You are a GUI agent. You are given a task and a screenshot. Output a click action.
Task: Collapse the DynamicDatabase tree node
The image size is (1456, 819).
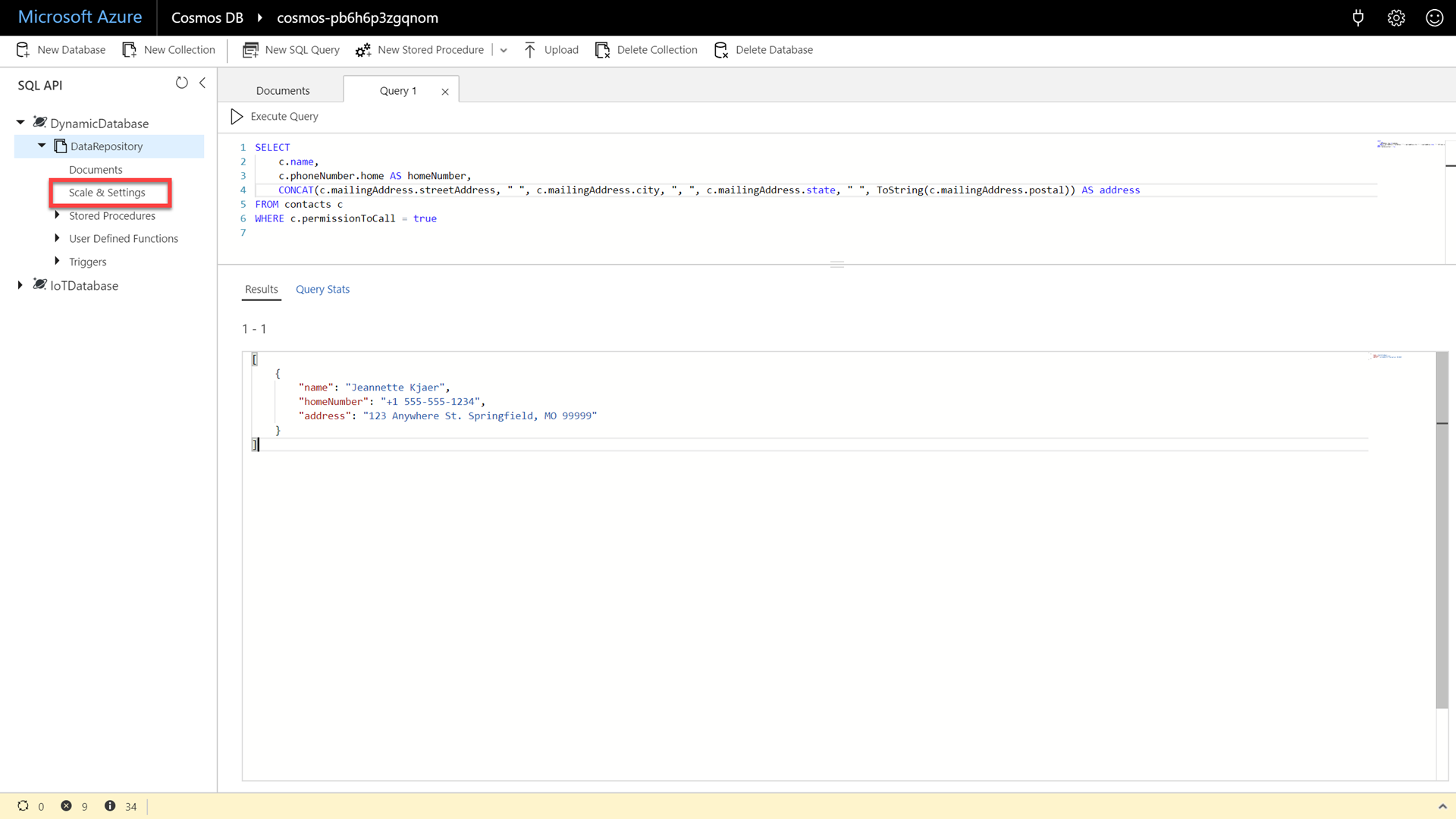[x=20, y=122]
